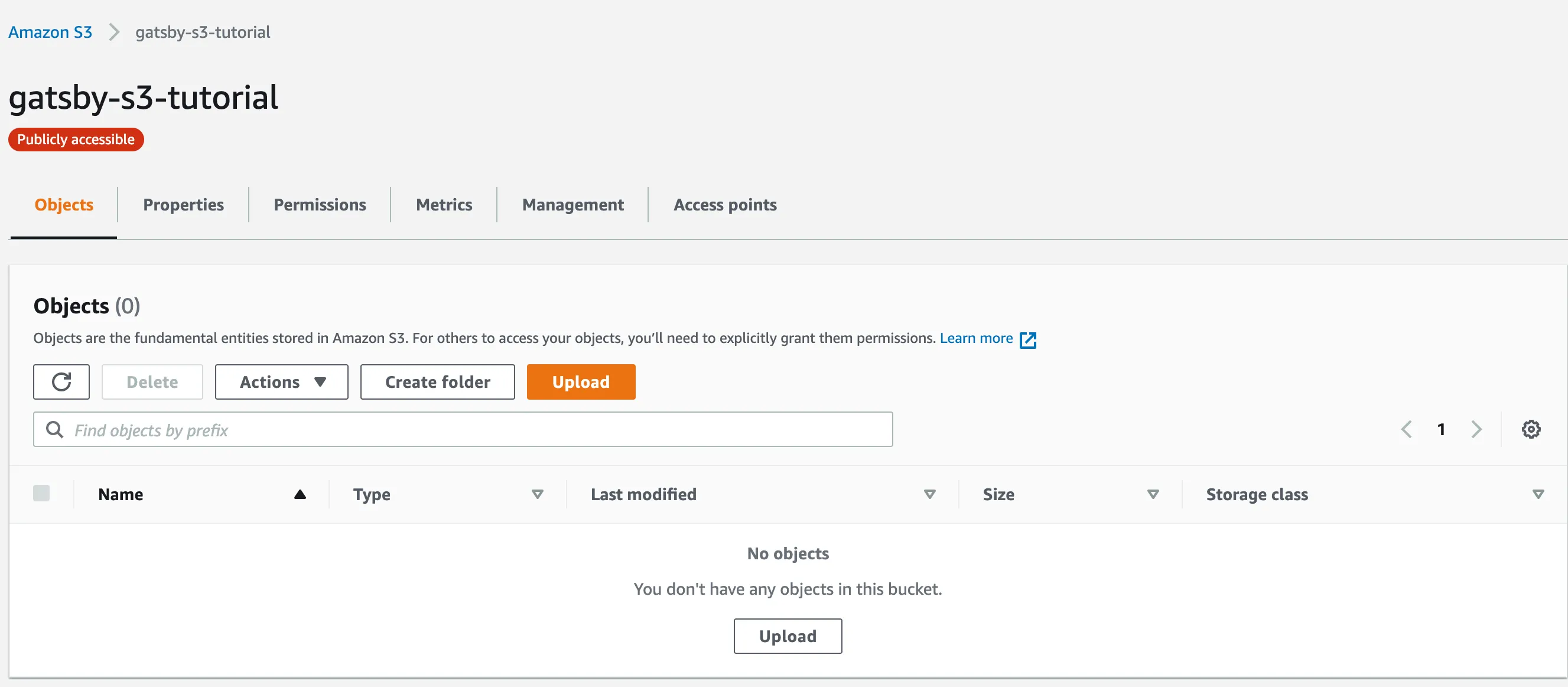The height and width of the screenshot is (687, 1568).
Task: Open the Management tab
Action: tap(572, 205)
